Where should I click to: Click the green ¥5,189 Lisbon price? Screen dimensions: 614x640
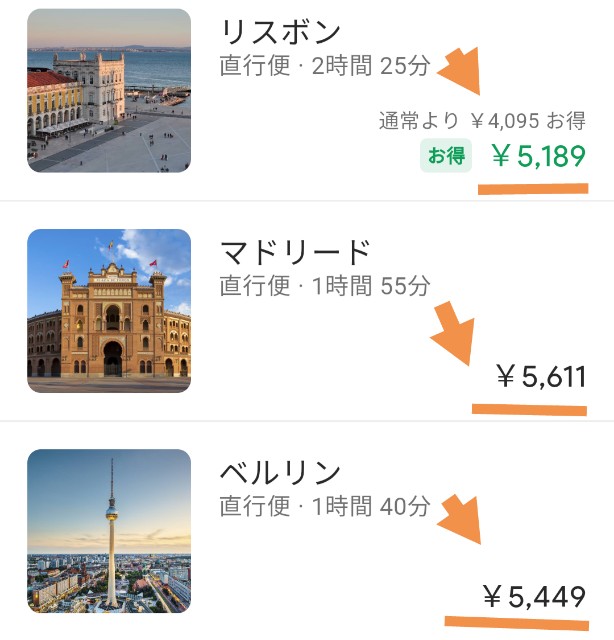(538, 156)
